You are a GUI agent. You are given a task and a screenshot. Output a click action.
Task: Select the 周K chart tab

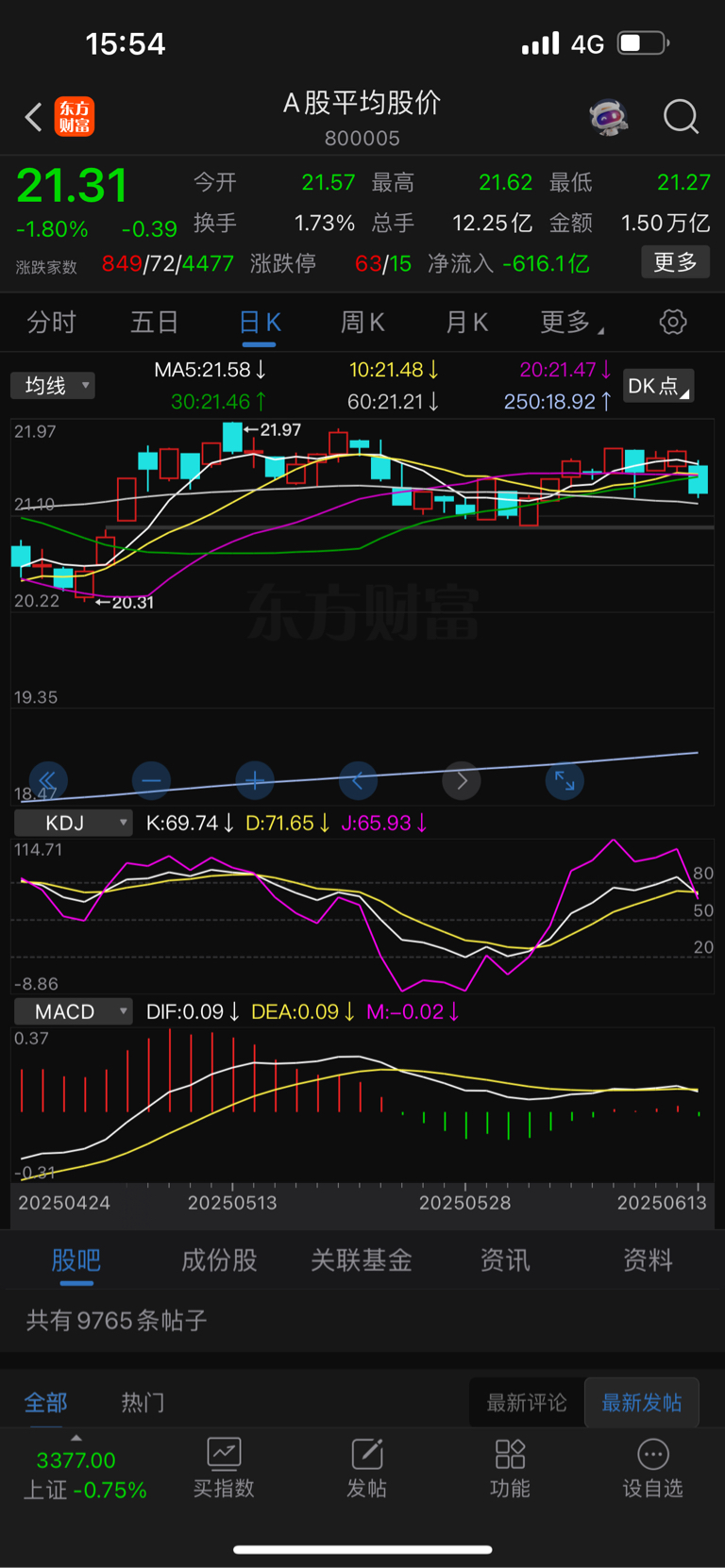point(362,323)
